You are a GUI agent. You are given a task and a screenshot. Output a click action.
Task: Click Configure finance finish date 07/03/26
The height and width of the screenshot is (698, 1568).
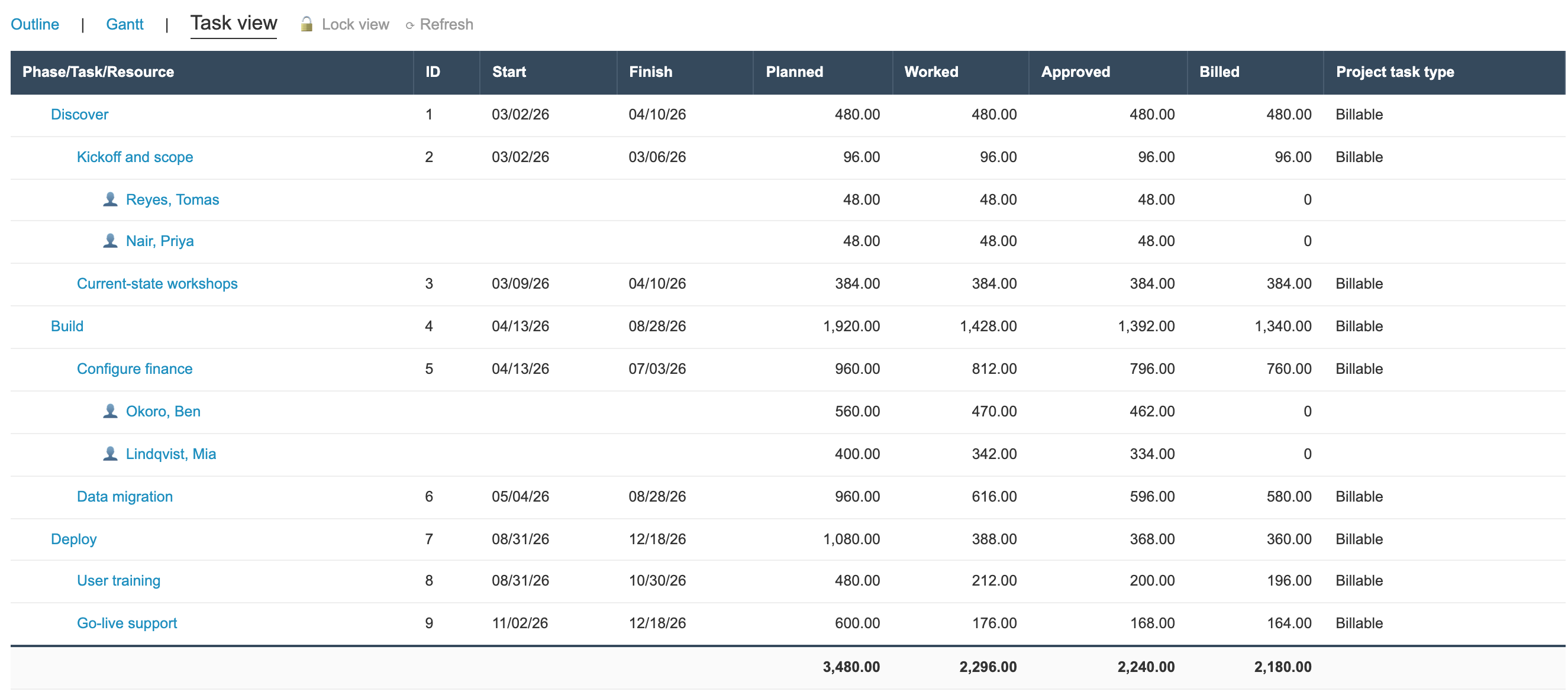(x=657, y=369)
